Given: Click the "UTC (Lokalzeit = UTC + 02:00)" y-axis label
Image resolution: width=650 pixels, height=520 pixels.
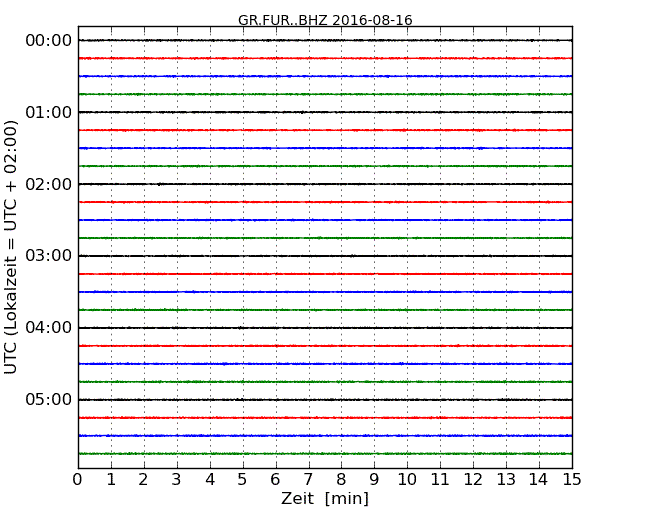Looking at the screenshot, I should [11, 247].
